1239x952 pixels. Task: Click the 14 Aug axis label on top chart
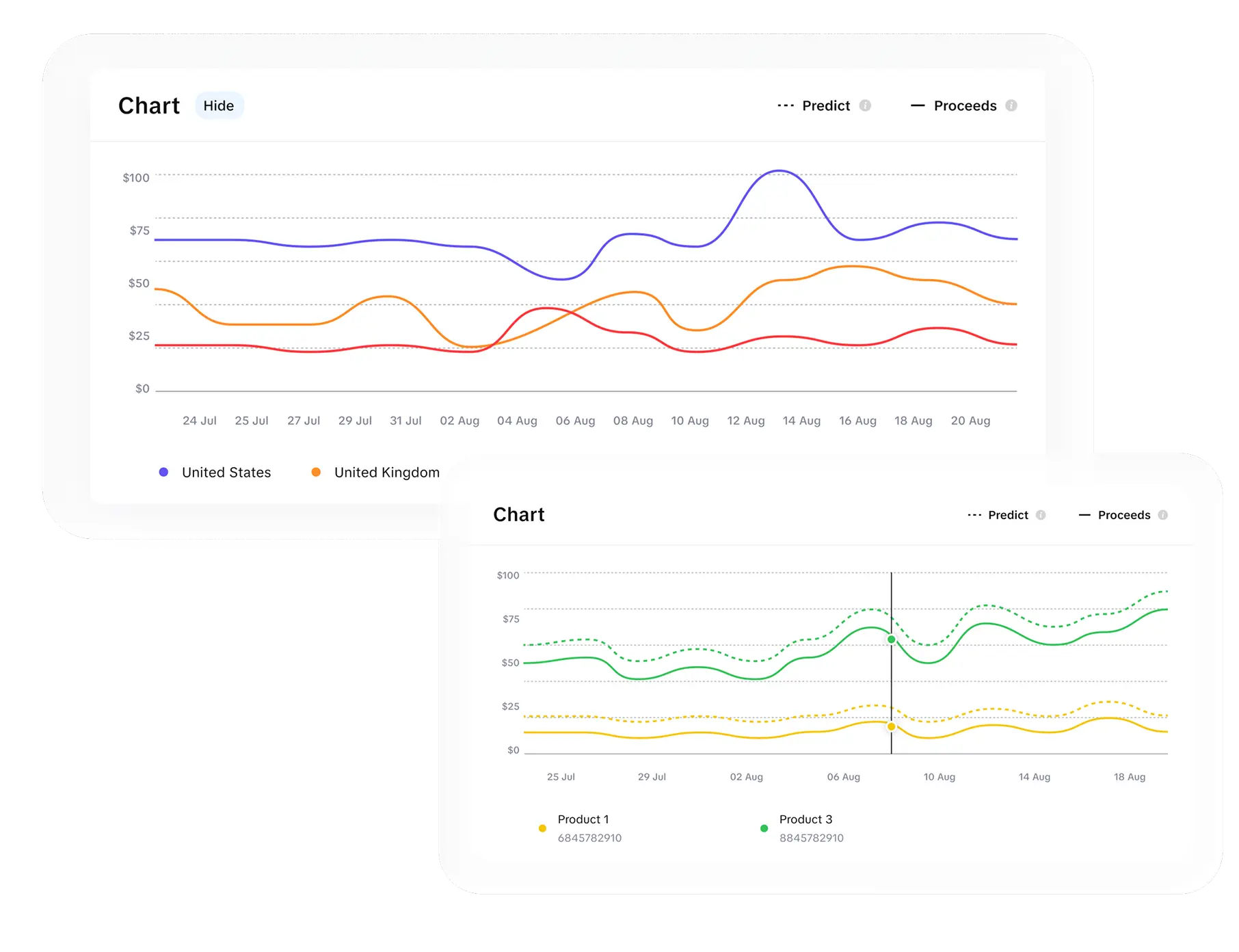[x=801, y=421]
